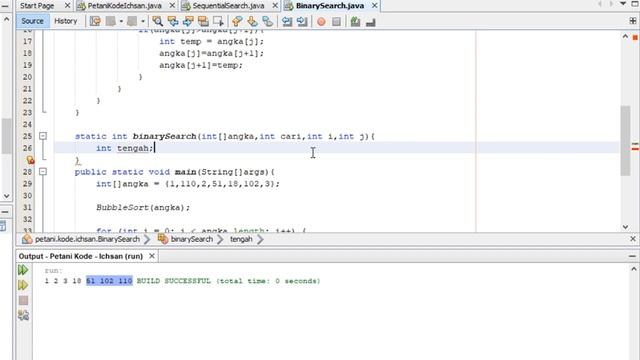640x360 pixels.
Task: Click the editor Back navigation icon
Action: (x=111, y=21)
